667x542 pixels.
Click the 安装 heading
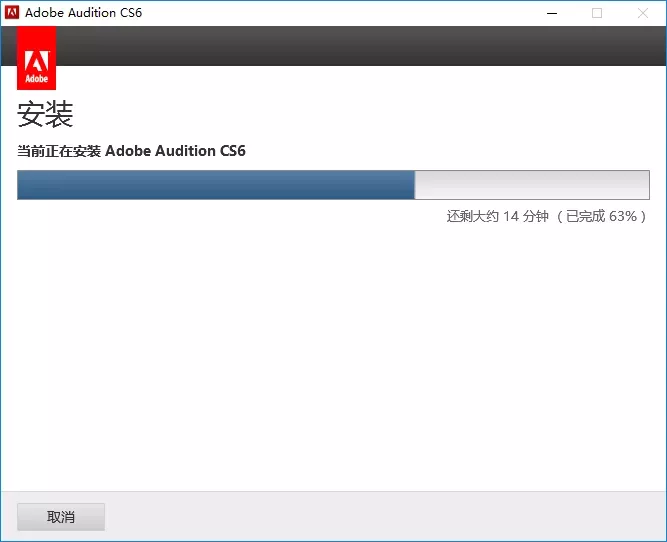click(45, 114)
